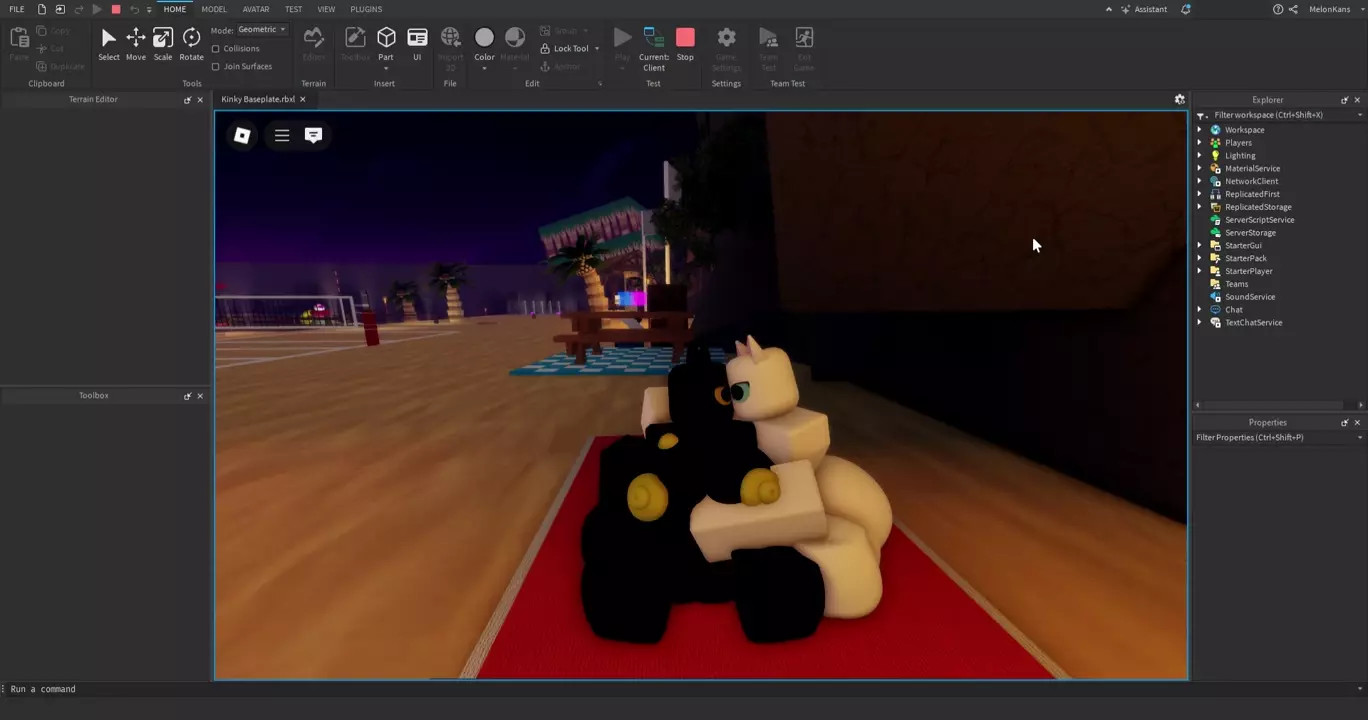Select the Move tool in the ribbon
The image size is (1368, 720).
tap(135, 44)
